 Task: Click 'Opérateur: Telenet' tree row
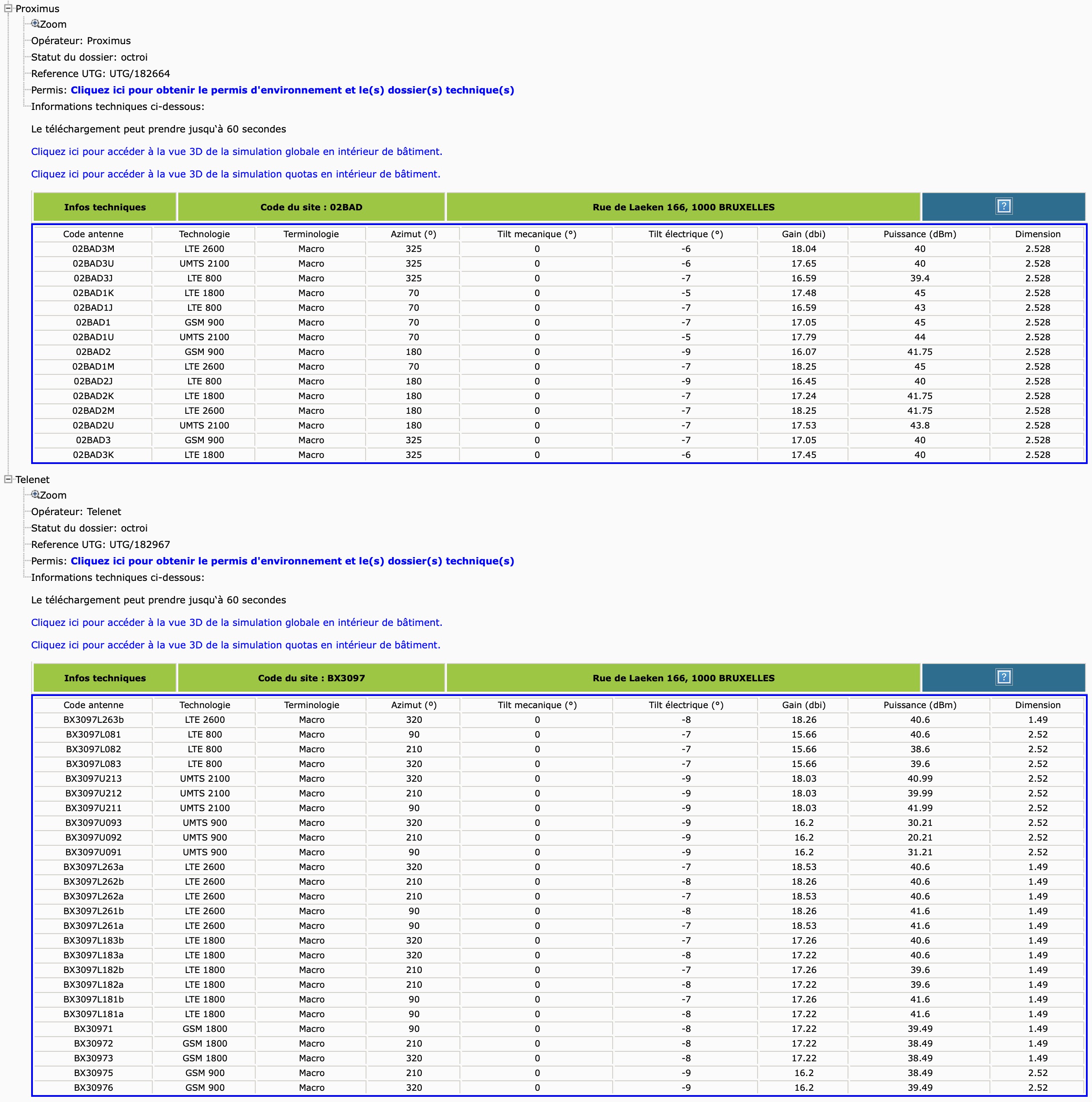(x=76, y=512)
